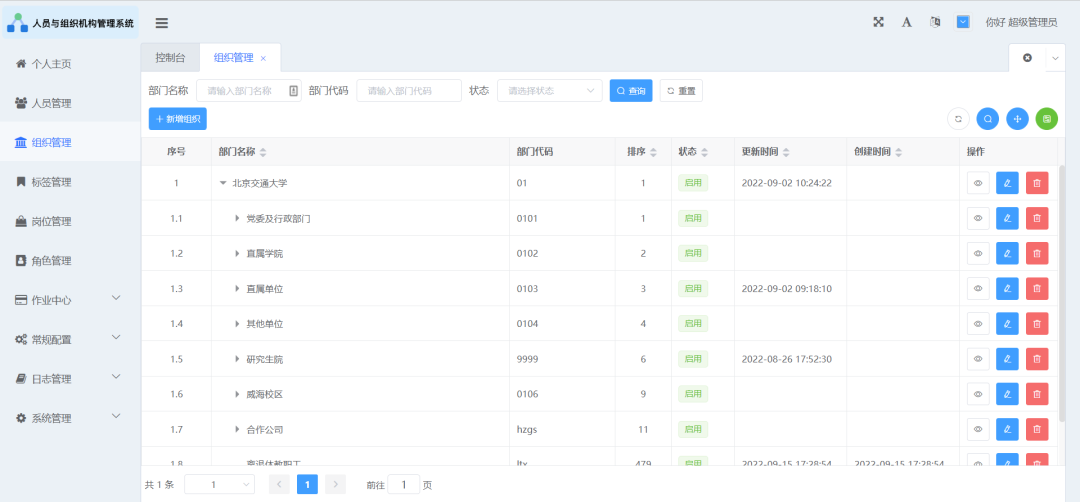Open 标签管理 in sidebar
This screenshot has height=502, width=1080.
pos(69,182)
